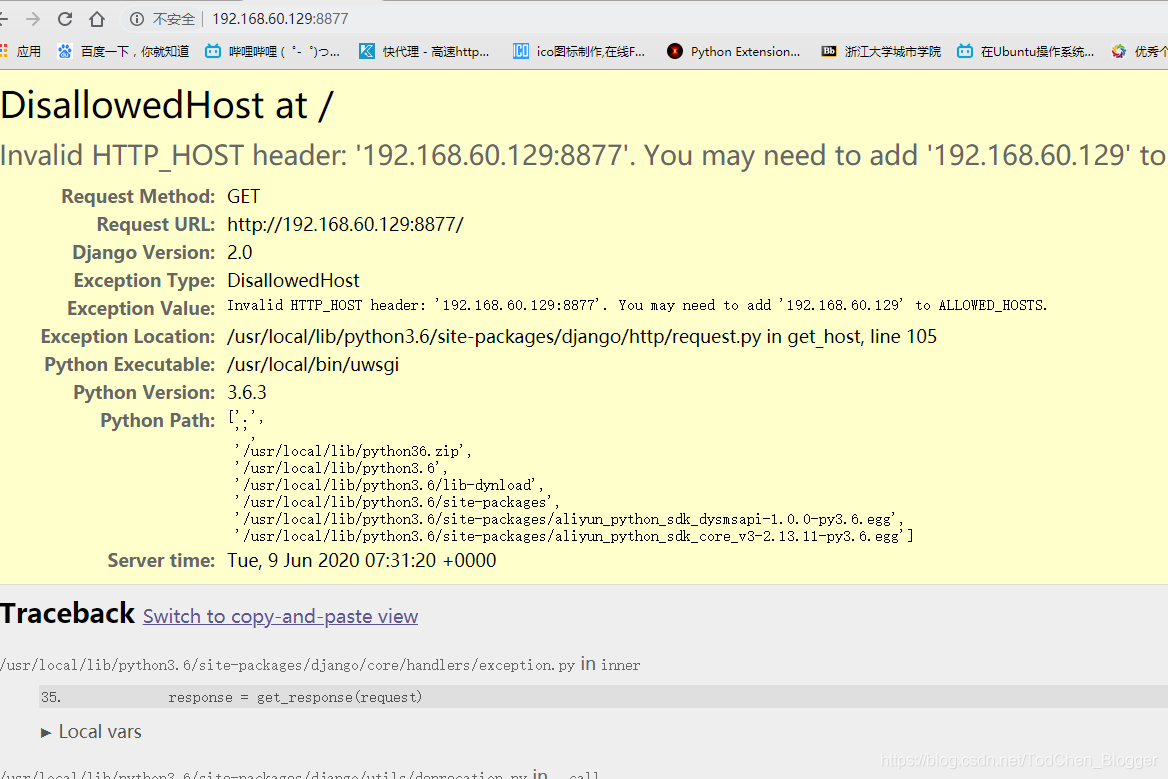Open 百度一下，你就知道 bookmark

click(x=124, y=51)
